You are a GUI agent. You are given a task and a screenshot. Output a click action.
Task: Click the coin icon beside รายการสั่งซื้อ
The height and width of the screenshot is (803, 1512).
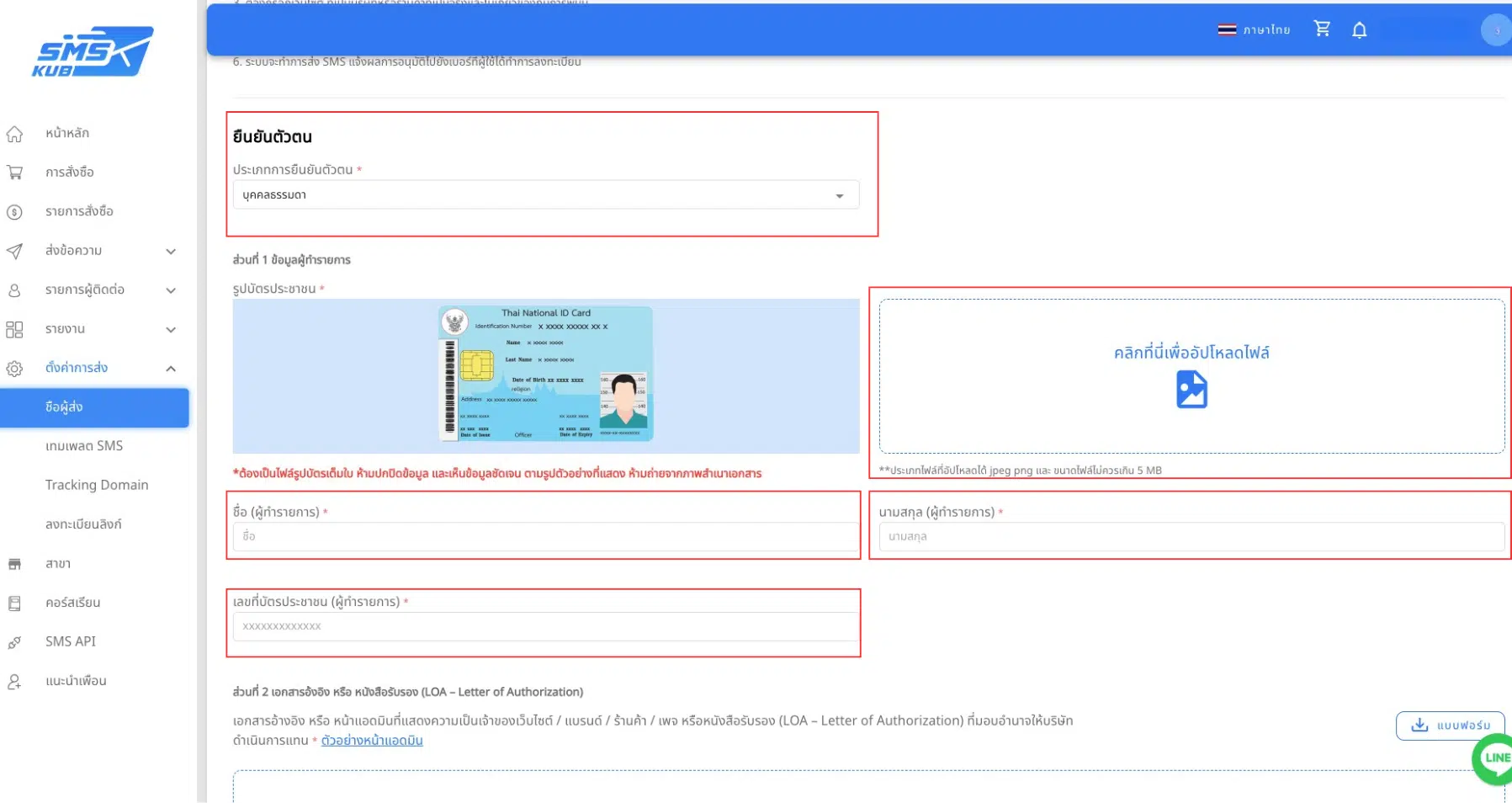(14, 212)
